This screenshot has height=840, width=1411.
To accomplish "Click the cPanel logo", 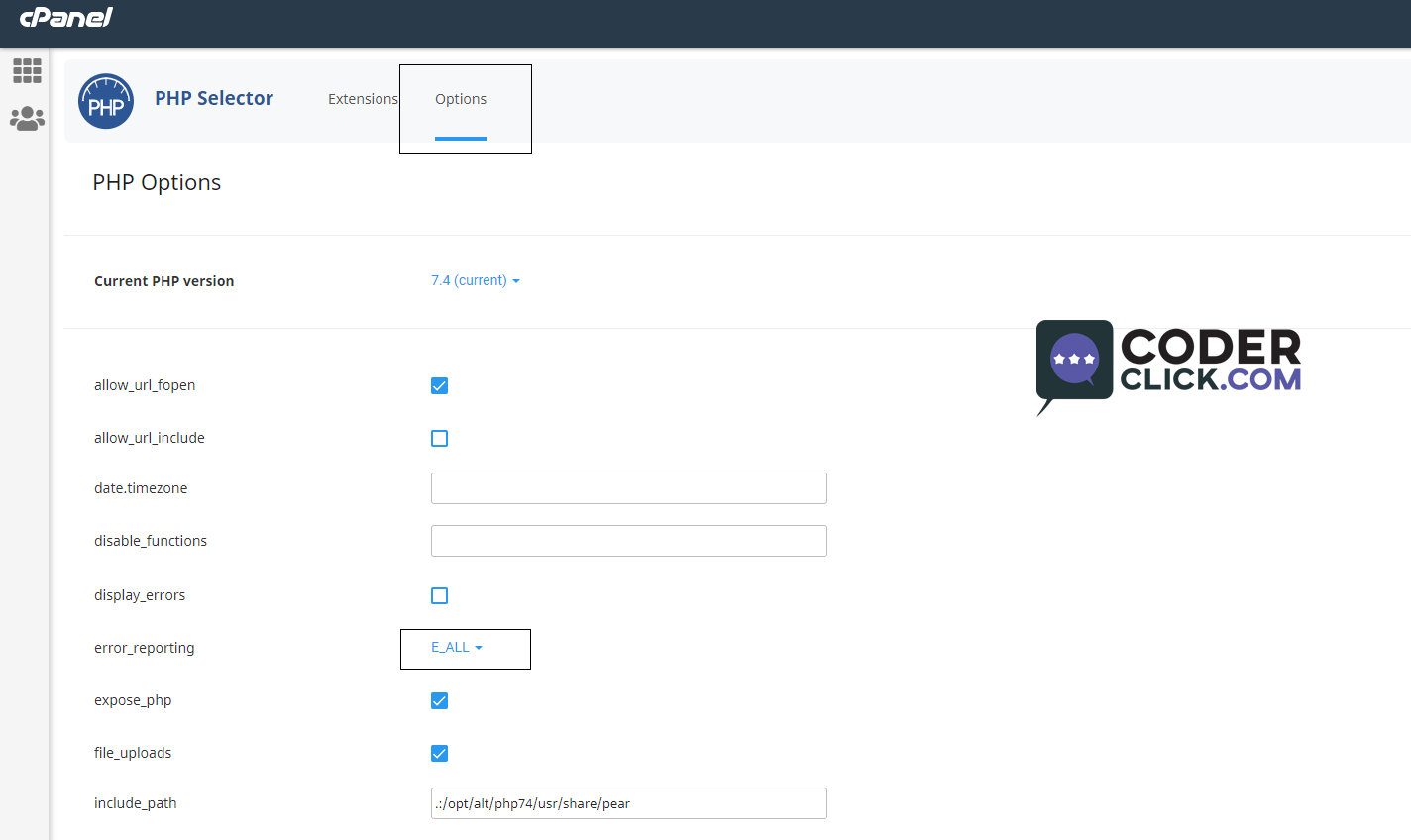I will pyautogui.click(x=65, y=17).
